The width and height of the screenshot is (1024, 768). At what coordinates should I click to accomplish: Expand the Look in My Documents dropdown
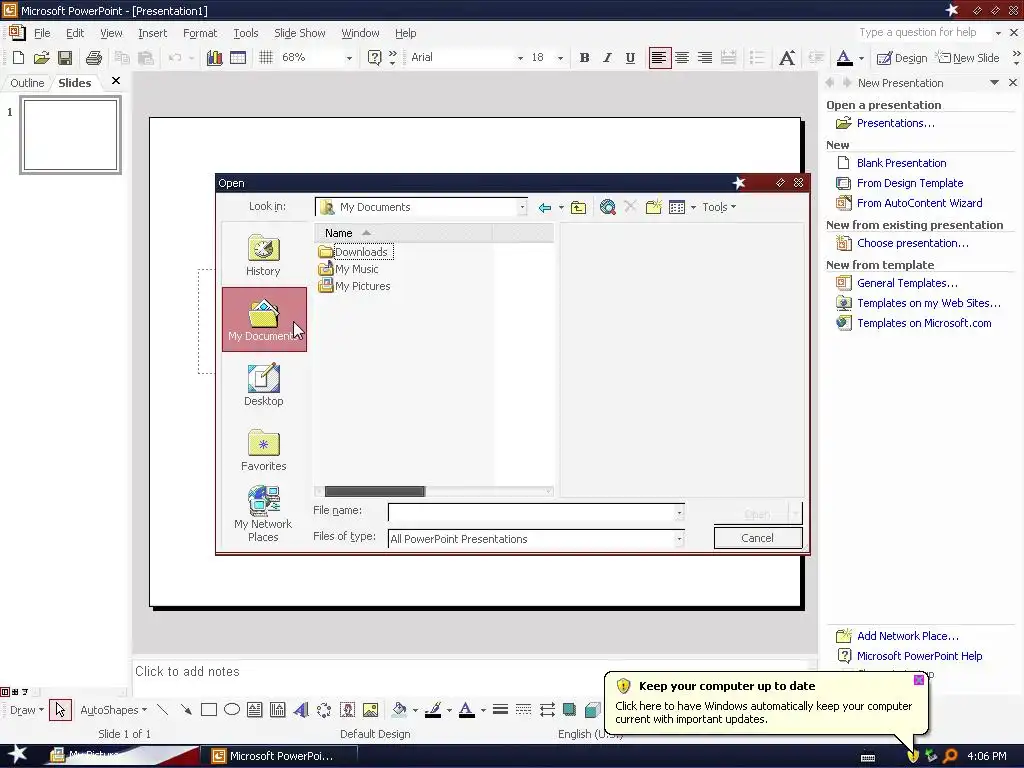click(x=522, y=207)
